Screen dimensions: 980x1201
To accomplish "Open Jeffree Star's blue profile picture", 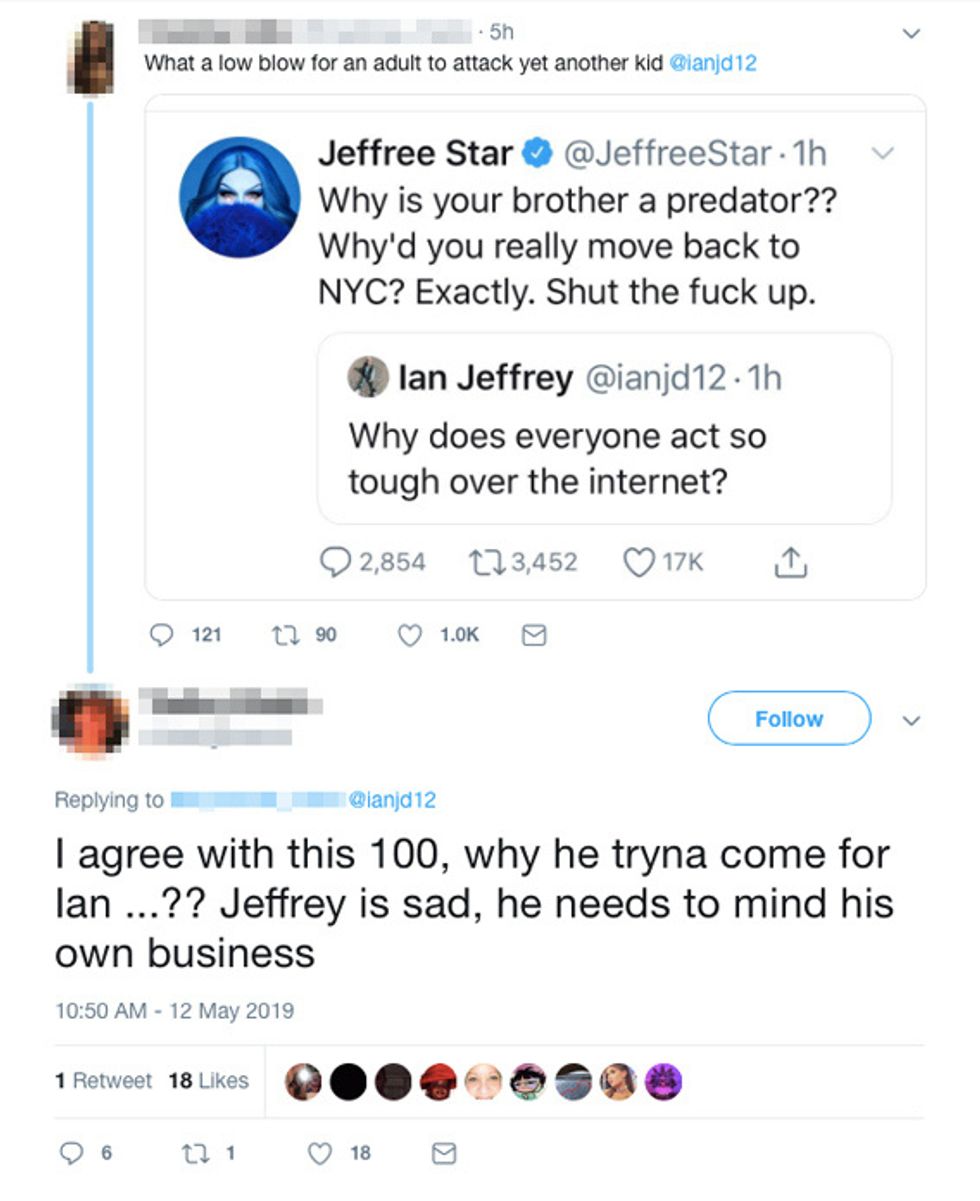I will [x=240, y=197].
